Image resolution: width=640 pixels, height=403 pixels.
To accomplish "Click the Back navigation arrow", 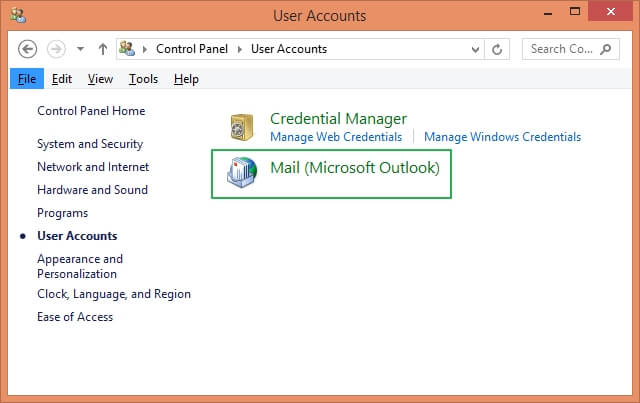I will (27, 49).
